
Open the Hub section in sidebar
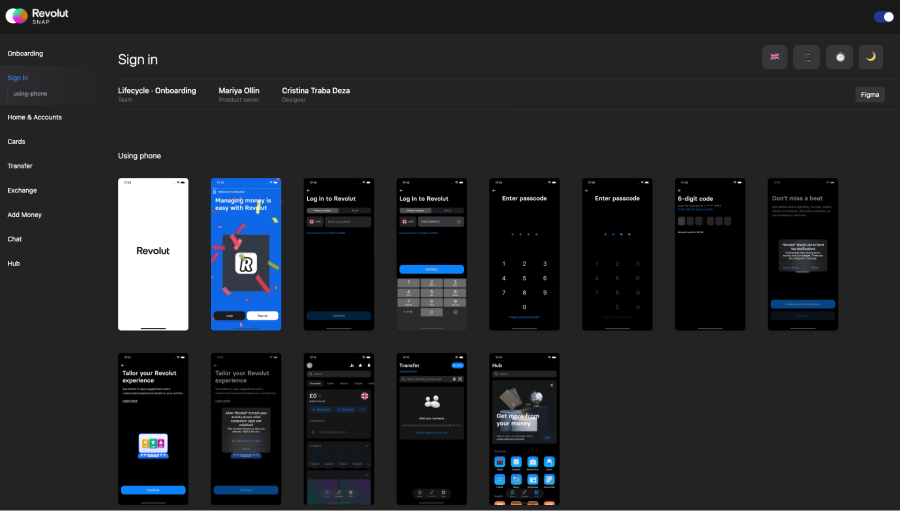tap(14, 264)
